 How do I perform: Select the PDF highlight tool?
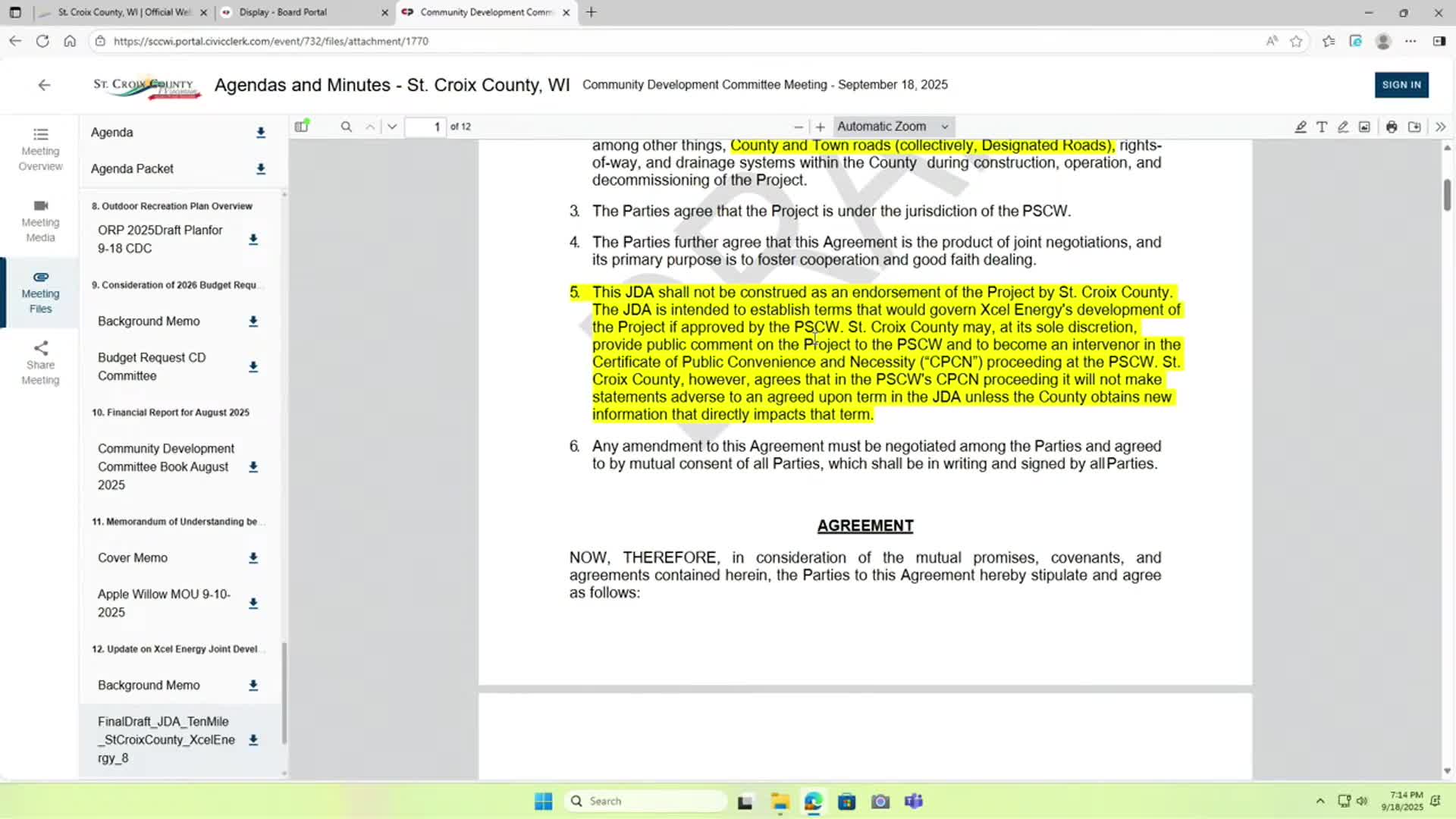point(1300,127)
